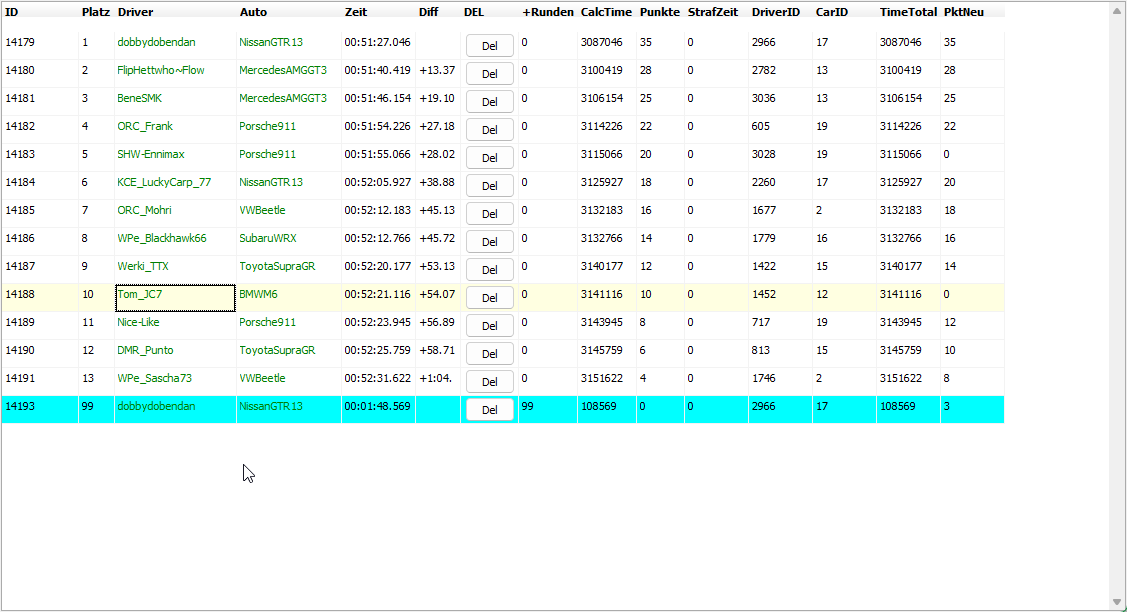Viewport: 1127px width, 612px height.
Task: Sort table by Zeit column header
Action: click(x=356, y=12)
